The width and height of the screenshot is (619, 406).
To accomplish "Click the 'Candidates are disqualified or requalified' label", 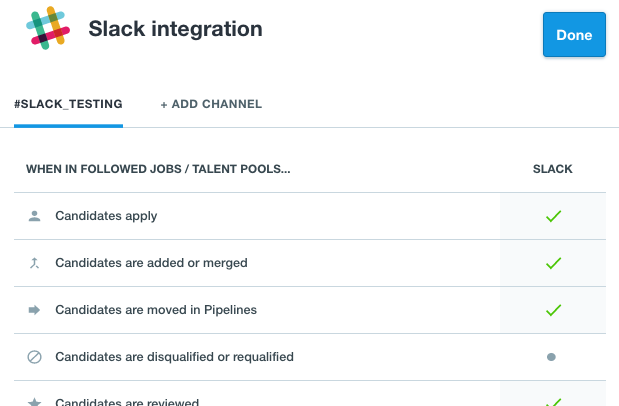I will 174,357.
